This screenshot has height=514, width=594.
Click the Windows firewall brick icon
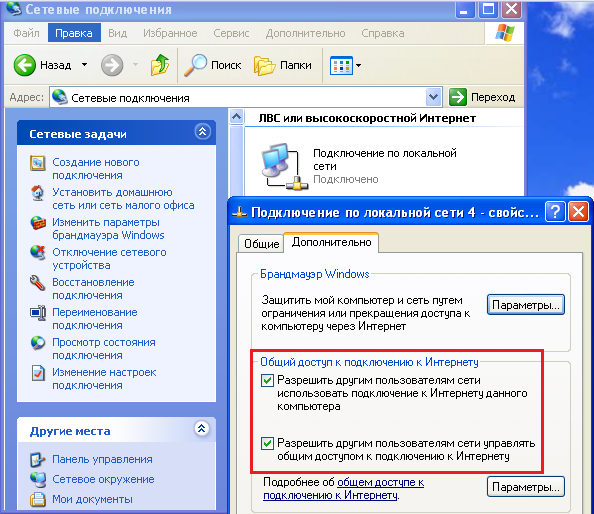(38, 223)
